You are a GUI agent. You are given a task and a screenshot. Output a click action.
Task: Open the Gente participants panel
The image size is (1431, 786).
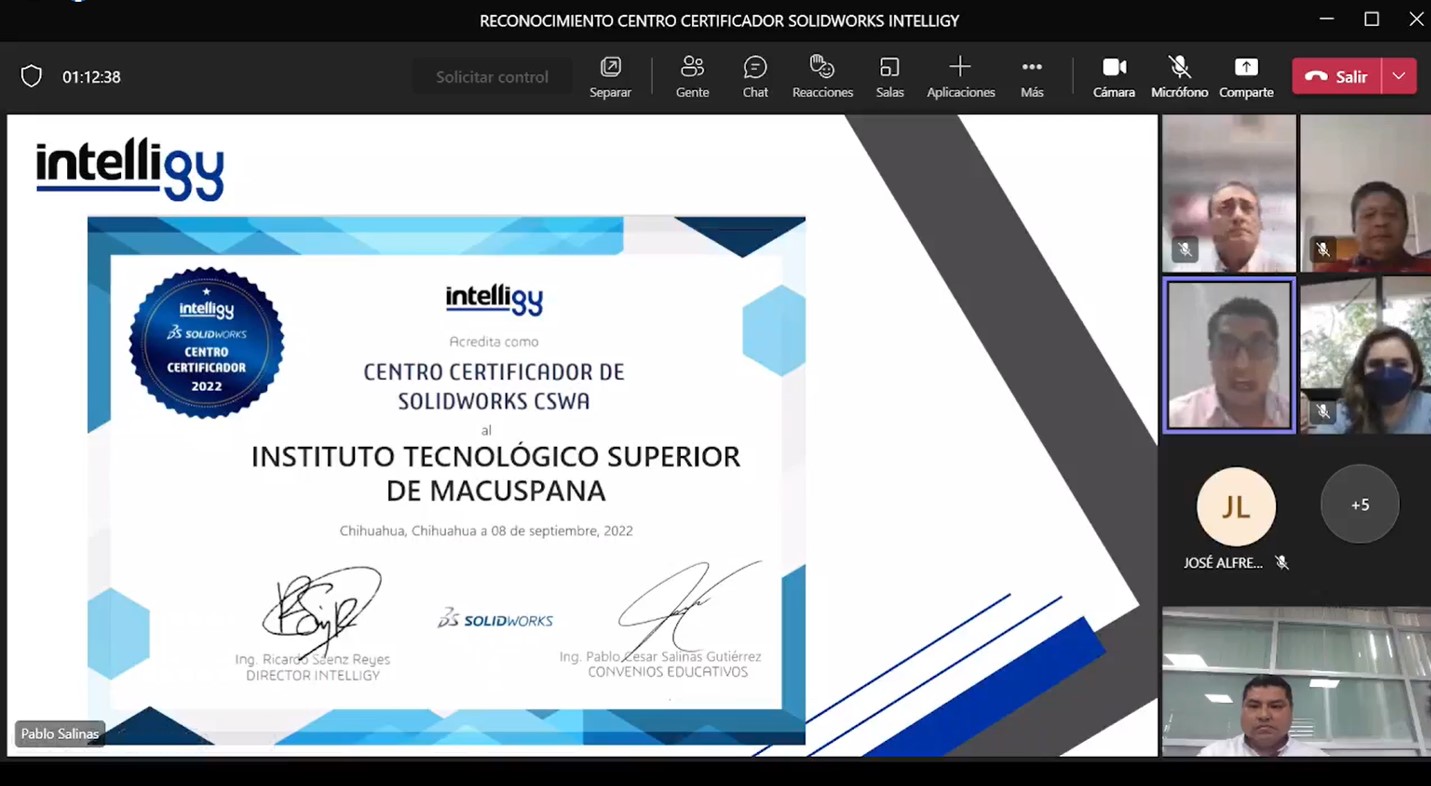(x=692, y=77)
